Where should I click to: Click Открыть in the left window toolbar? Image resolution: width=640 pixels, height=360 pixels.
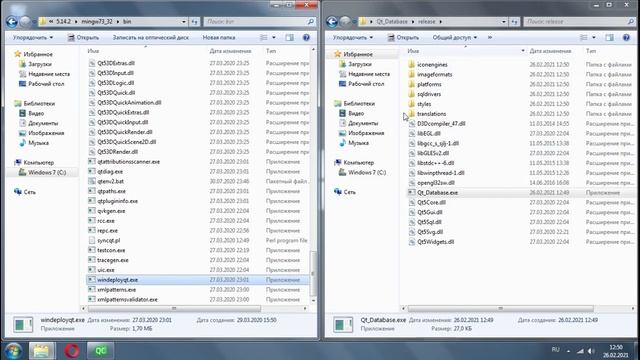pos(83,38)
